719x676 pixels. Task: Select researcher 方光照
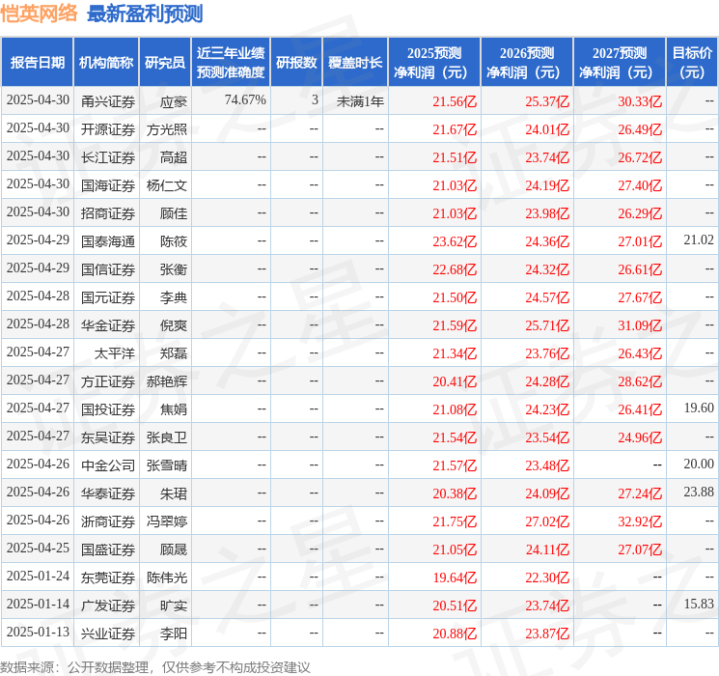tap(166, 129)
